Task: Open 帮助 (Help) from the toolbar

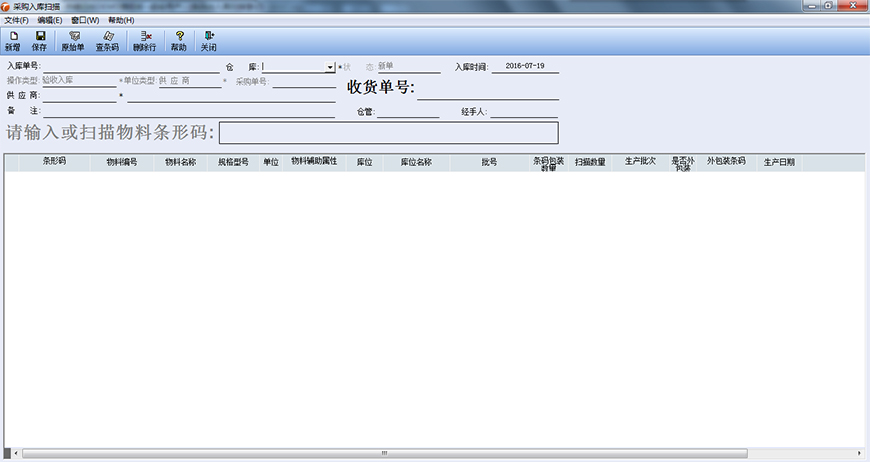Action: pyautogui.click(x=179, y=41)
